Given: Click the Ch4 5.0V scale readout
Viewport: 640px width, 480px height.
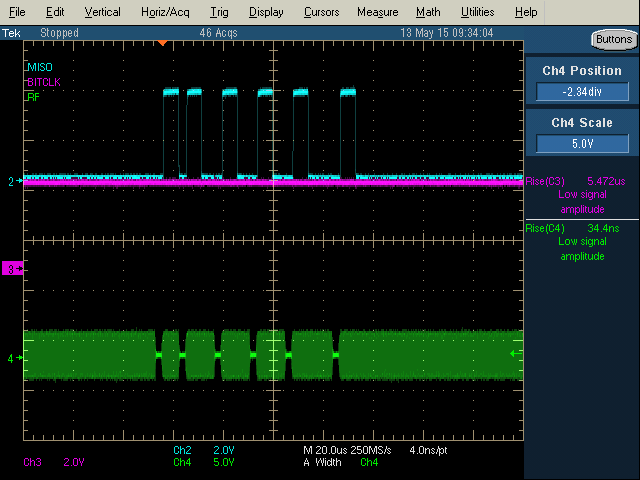Looking at the screenshot, I should click(204, 462).
